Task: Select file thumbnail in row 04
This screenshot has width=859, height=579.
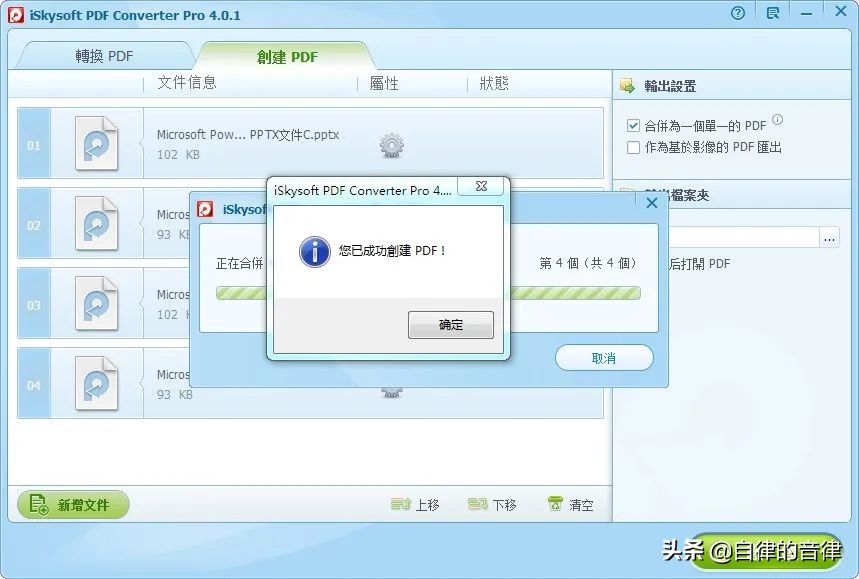Action: point(96,383)
